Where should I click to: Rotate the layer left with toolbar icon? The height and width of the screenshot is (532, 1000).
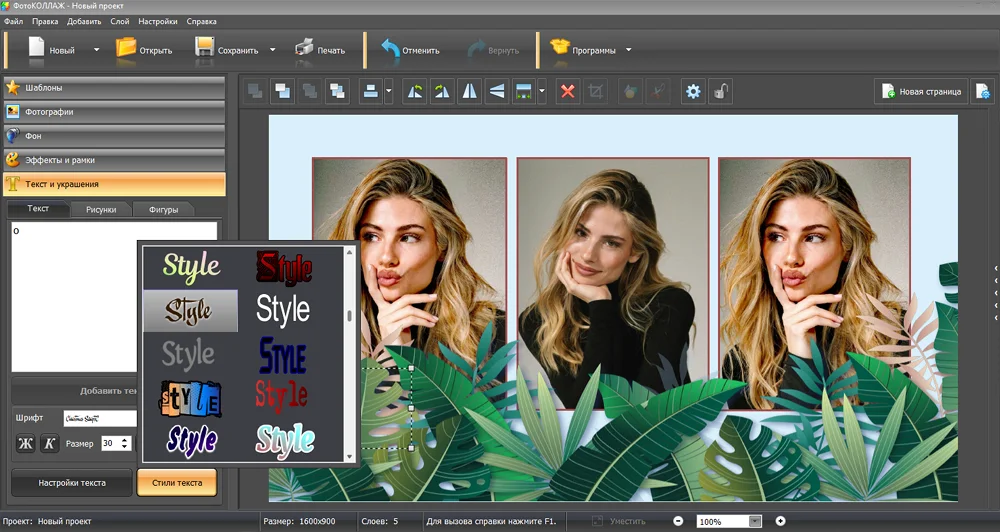click(x=415, y=92)
